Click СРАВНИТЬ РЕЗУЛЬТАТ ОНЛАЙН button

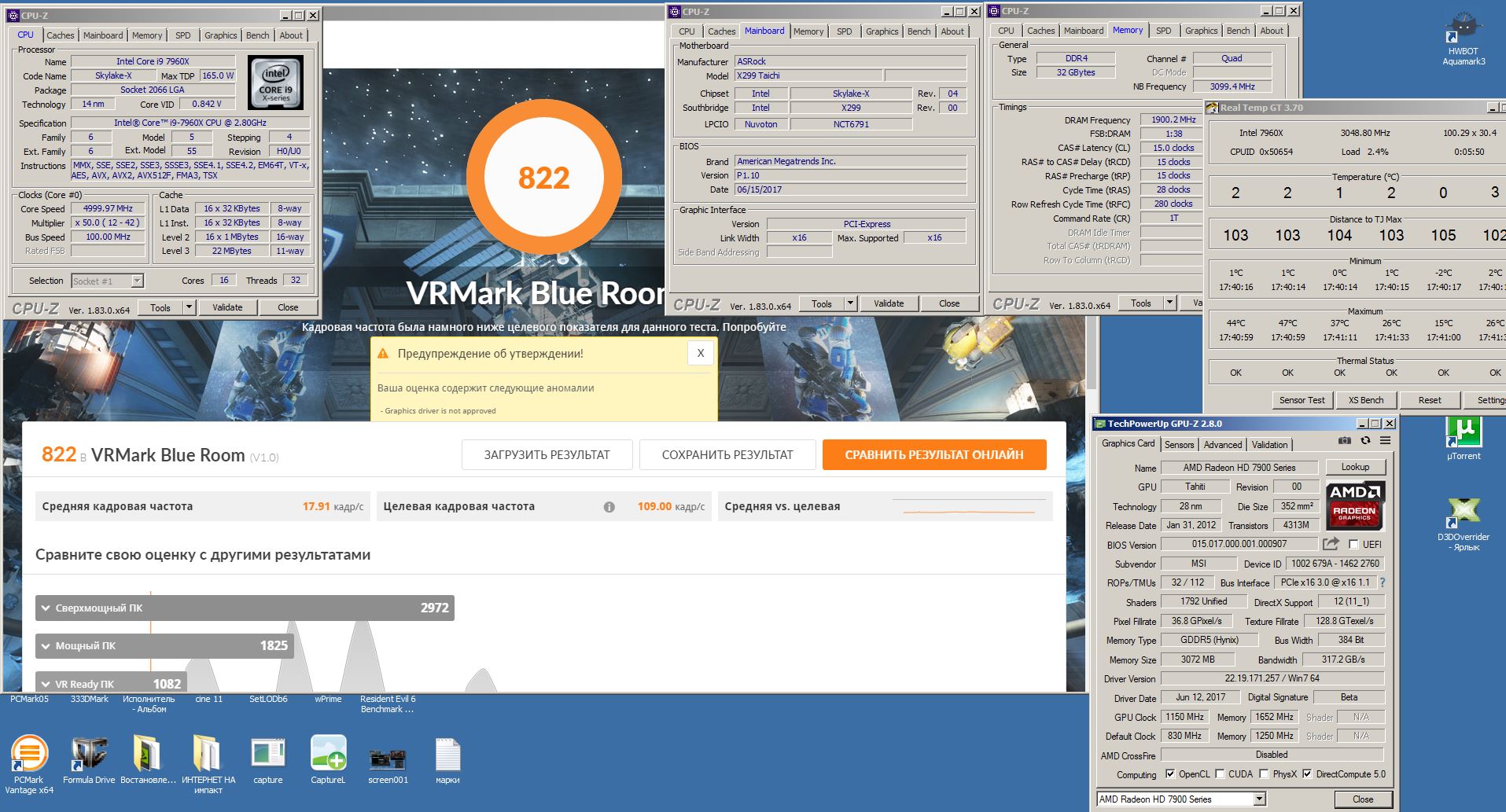(x=934, y=454)
